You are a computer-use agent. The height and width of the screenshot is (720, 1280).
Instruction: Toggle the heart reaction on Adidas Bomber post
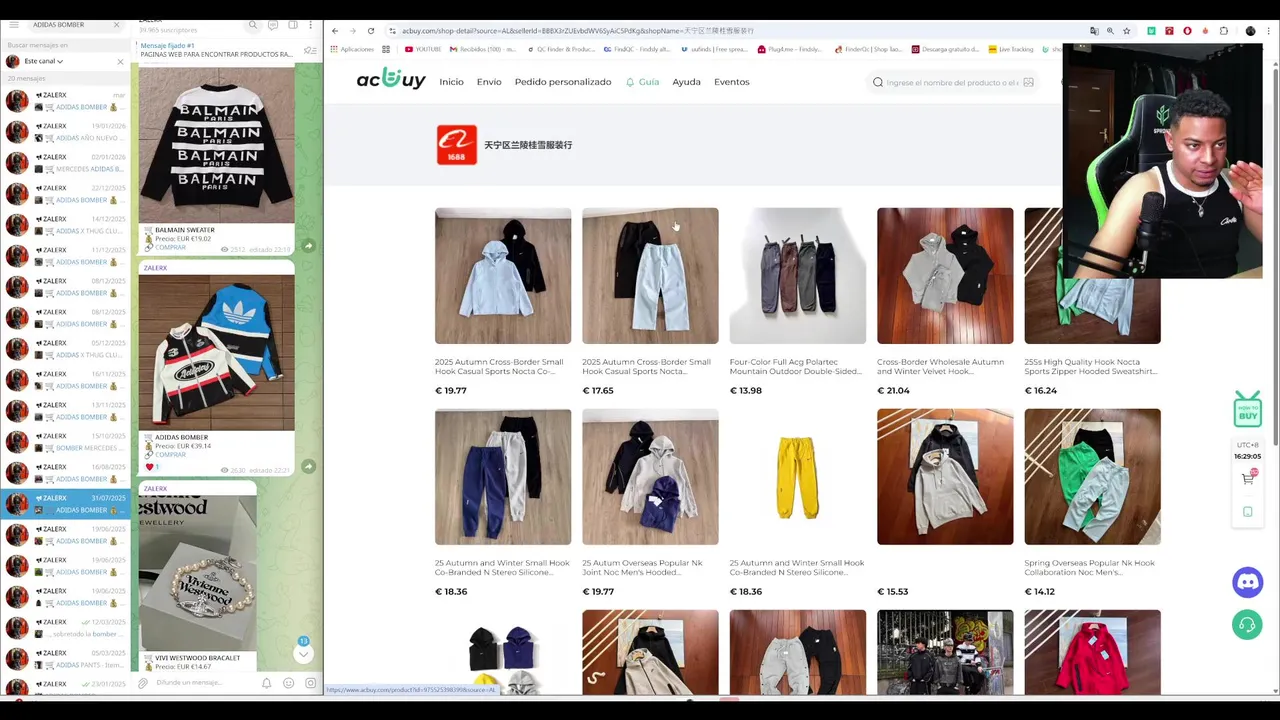[x=153, y=467]
